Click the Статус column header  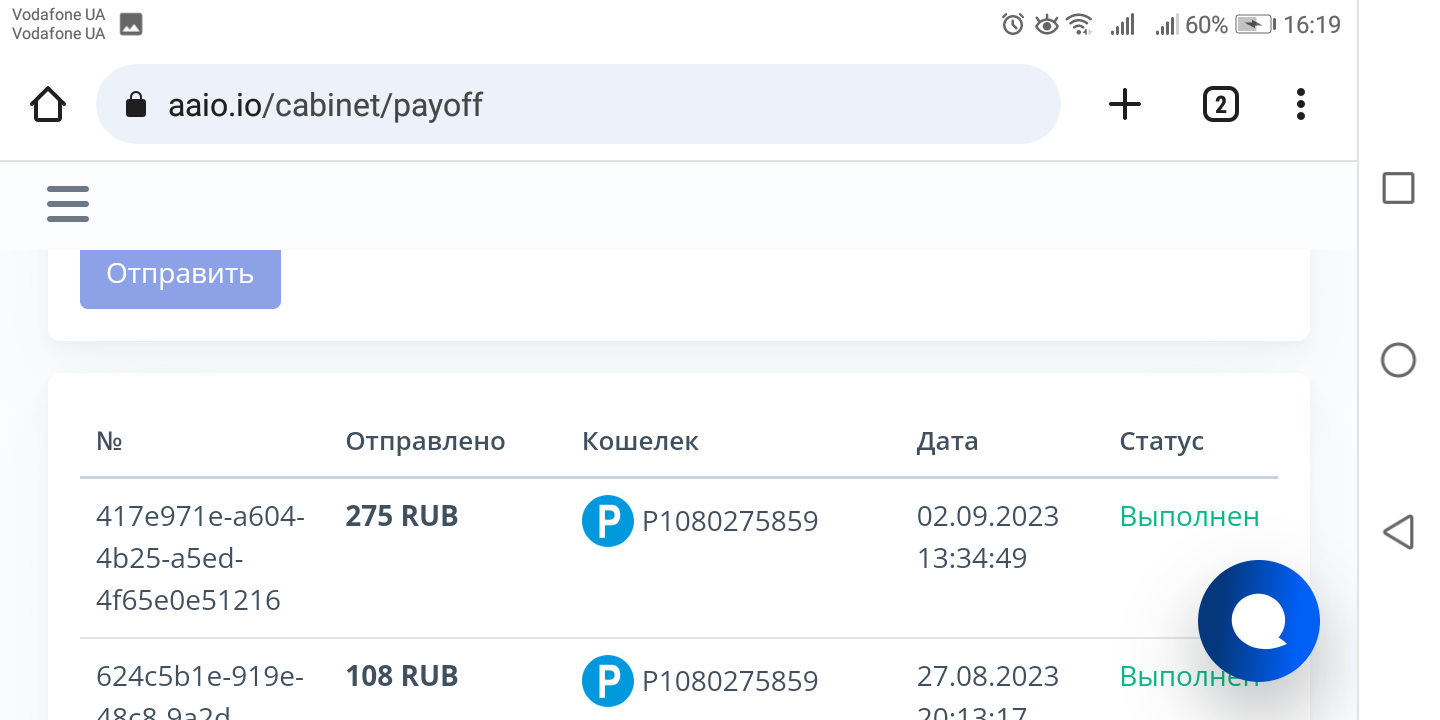pyautogui.click(x=1161, y=441)
